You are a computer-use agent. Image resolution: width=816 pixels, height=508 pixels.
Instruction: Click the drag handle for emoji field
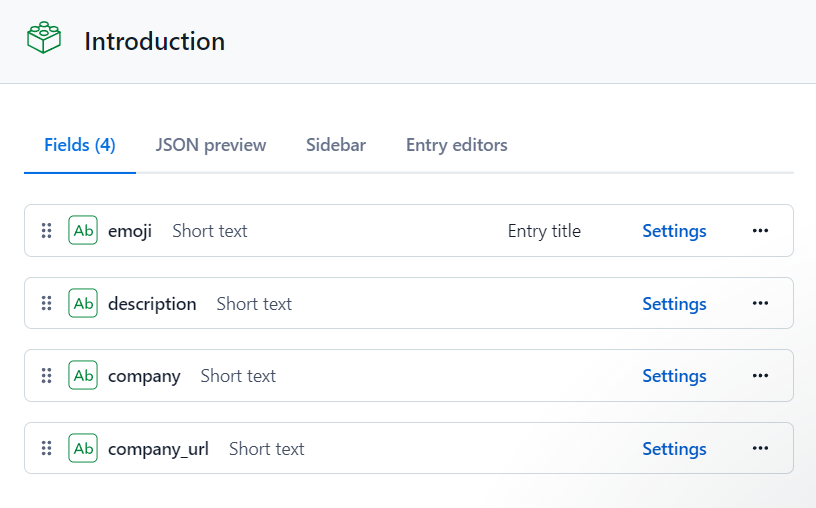tap(46, 231)
